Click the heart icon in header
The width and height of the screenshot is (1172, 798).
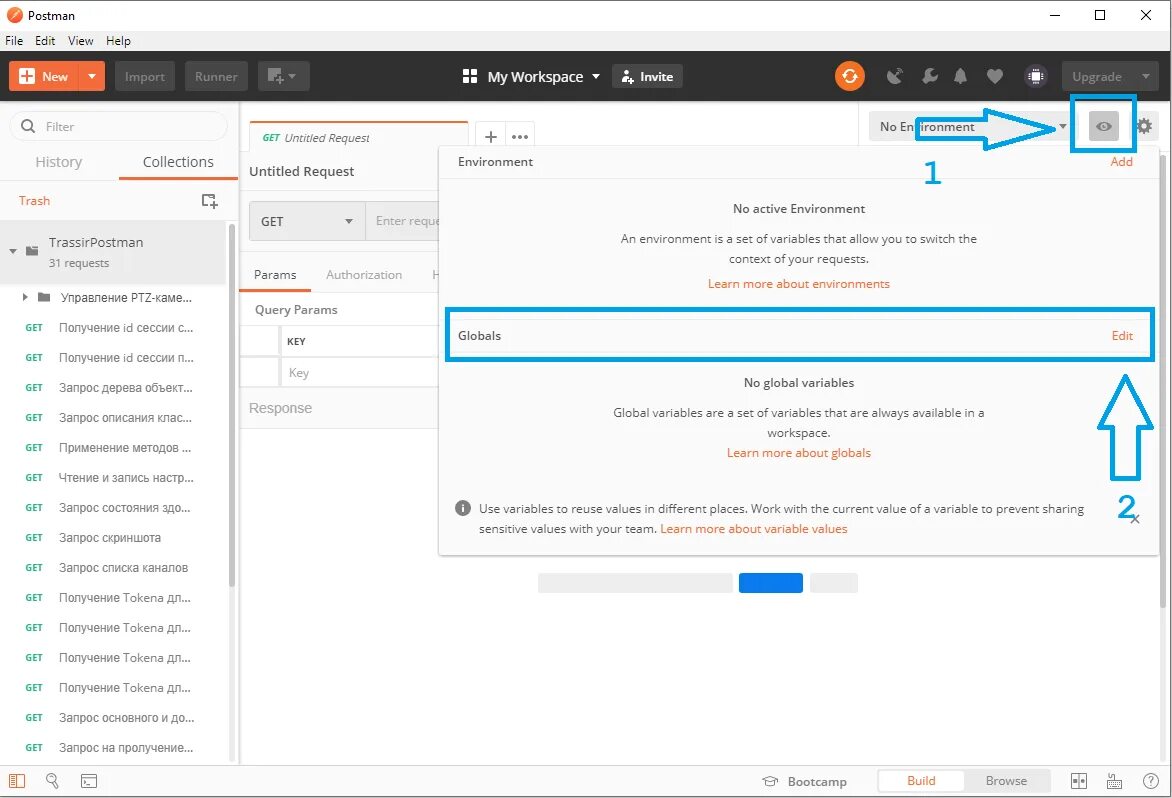click(994, 76)
